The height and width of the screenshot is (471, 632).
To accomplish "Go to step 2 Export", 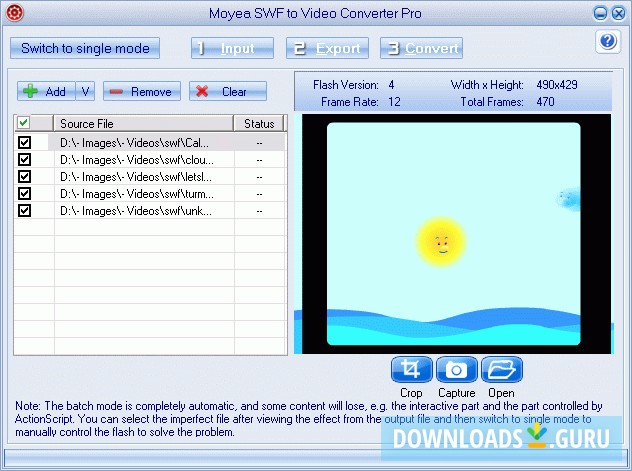I will click(327, 48).
